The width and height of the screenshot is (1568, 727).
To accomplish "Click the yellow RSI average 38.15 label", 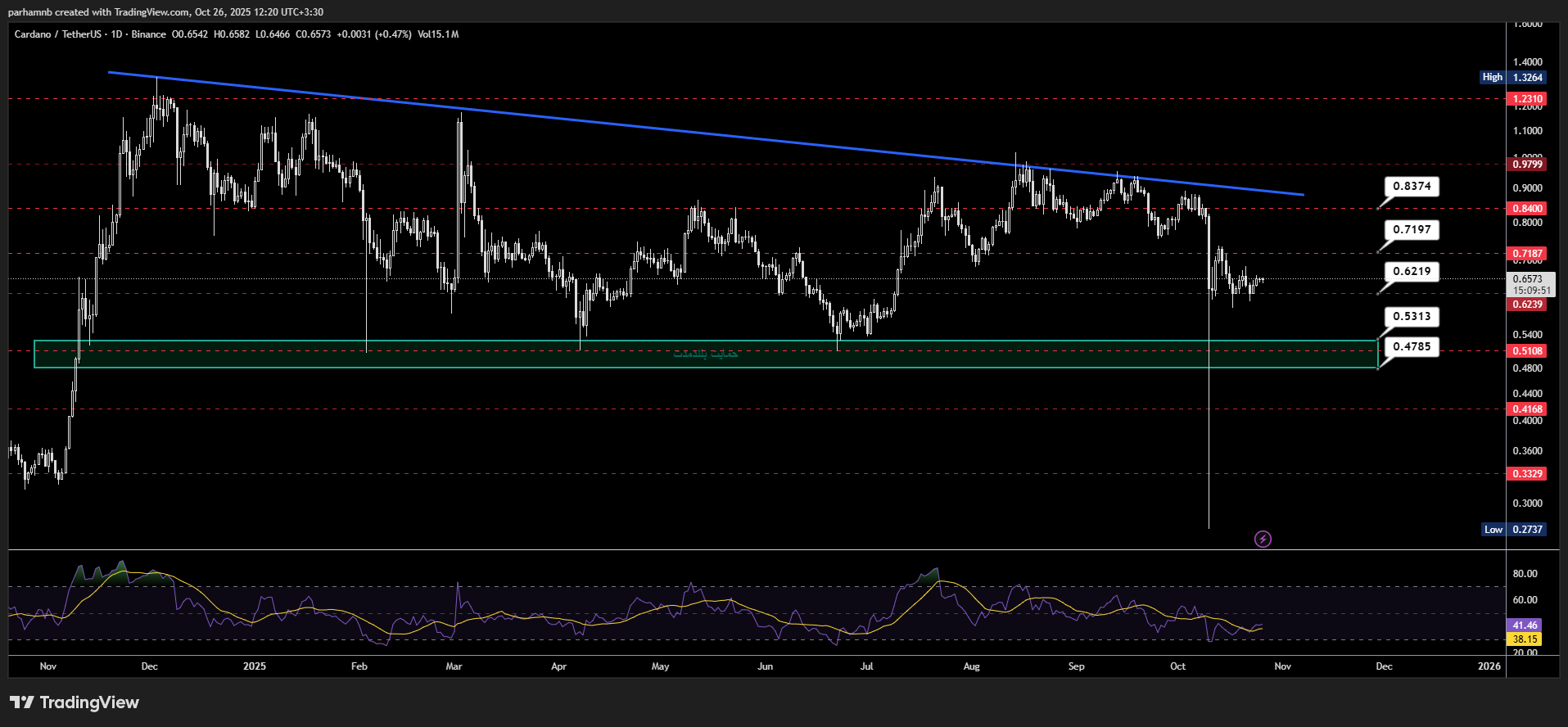I will (x=1524, y=639).
